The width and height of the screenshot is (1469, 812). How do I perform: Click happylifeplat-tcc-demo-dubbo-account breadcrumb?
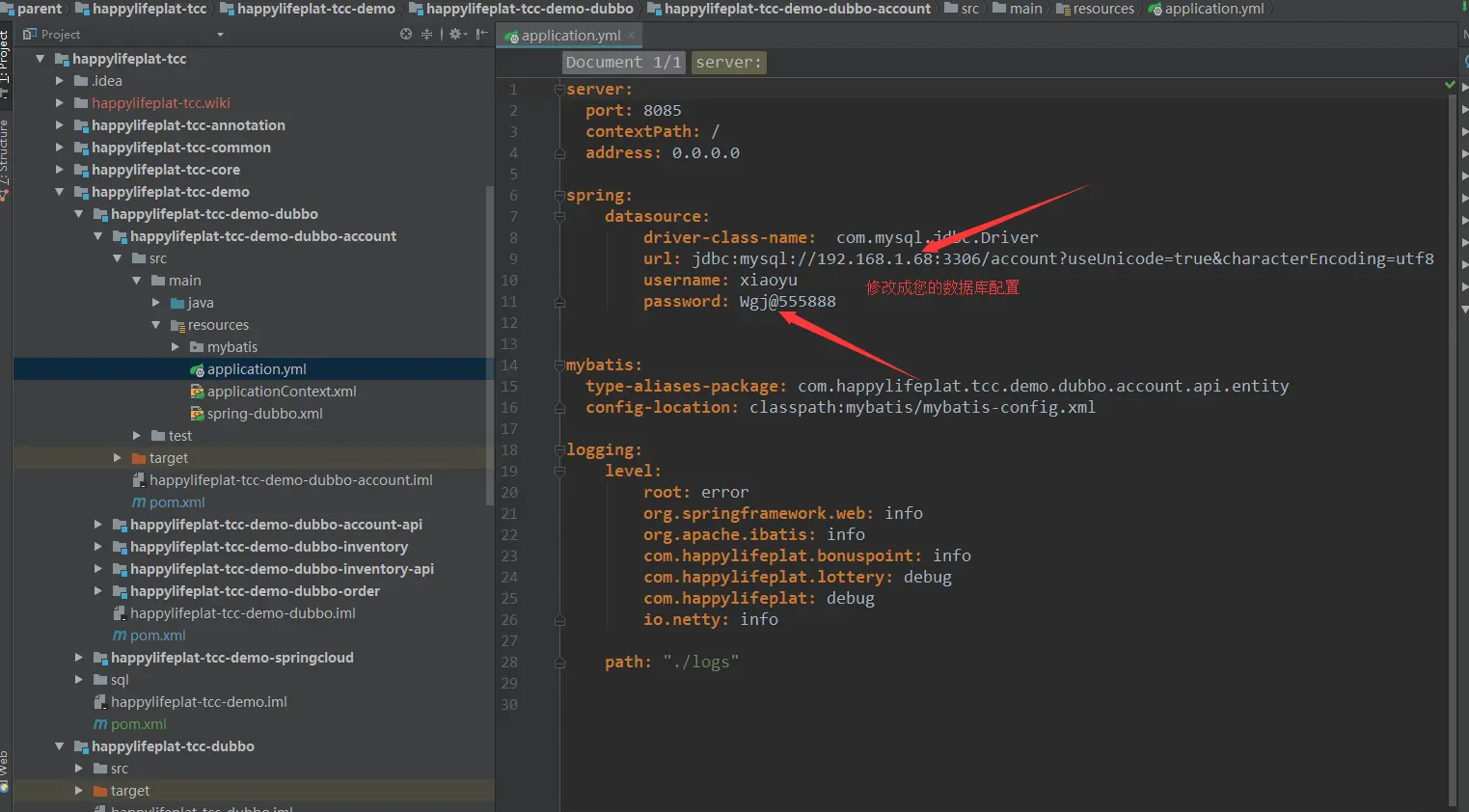(789, 9)
